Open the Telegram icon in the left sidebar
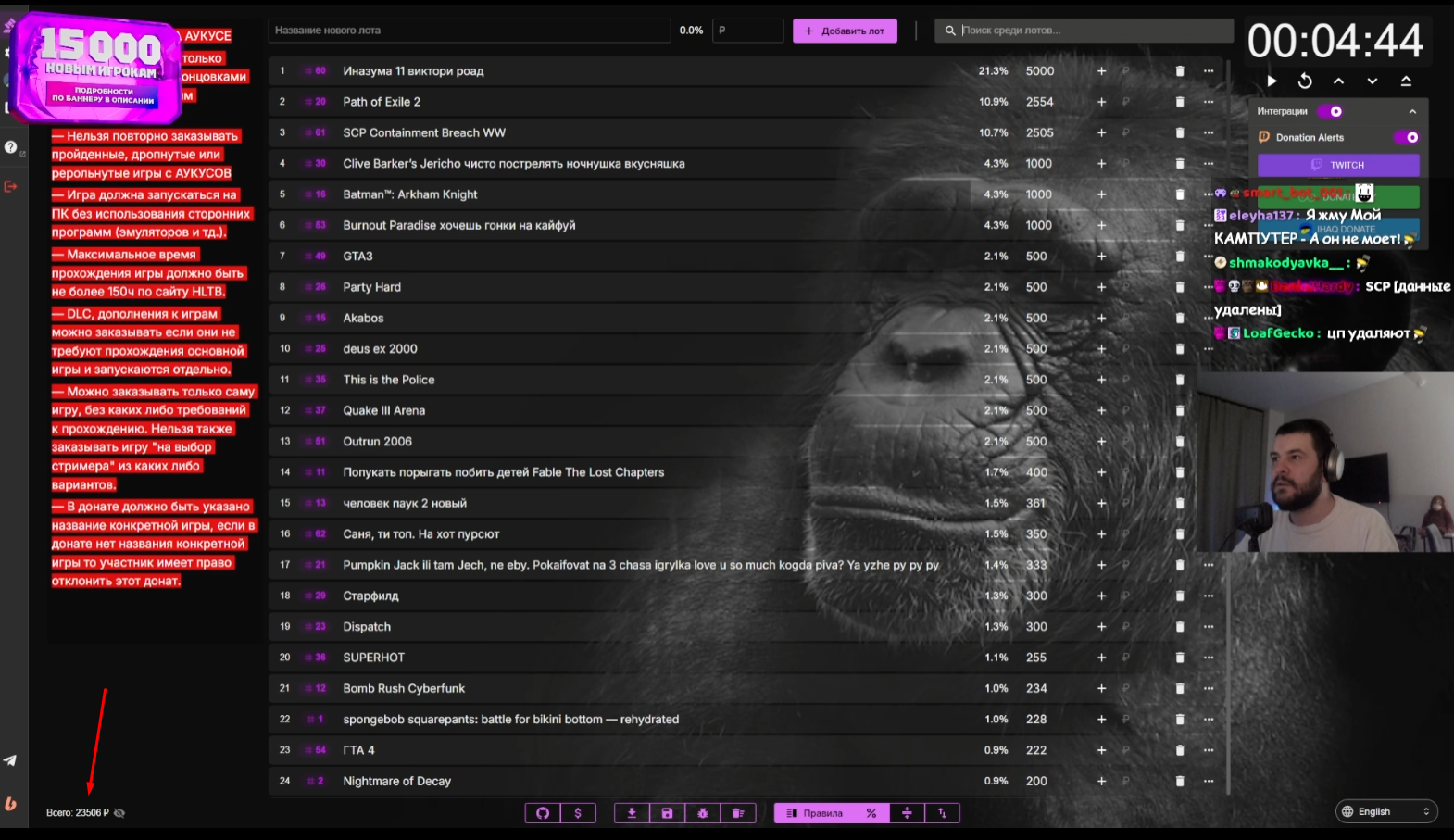This screenshot has height=840, width=1454. (10, 760)
